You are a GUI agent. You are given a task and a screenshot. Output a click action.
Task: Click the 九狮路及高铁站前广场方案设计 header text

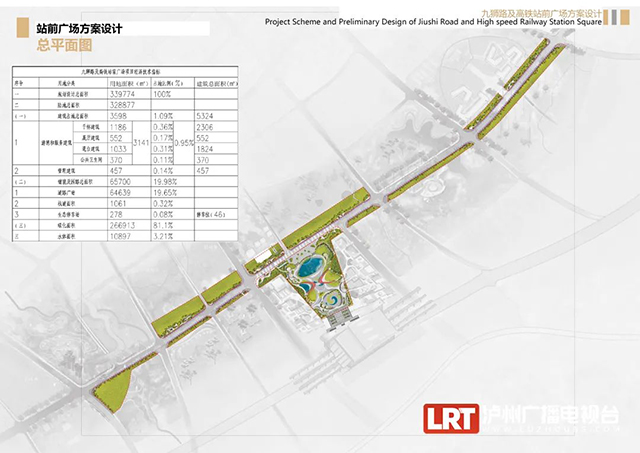(x=541, y=7)
